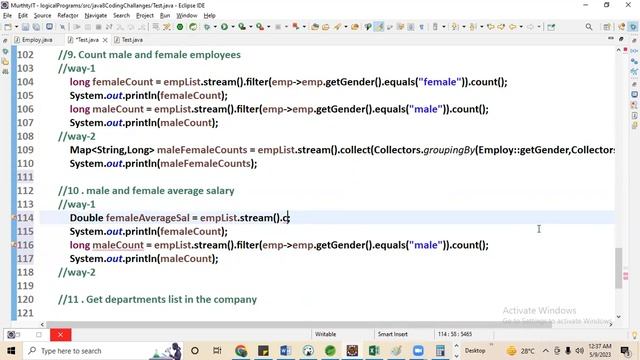Expand the Back history dropdown arrow

pos(521,27)
